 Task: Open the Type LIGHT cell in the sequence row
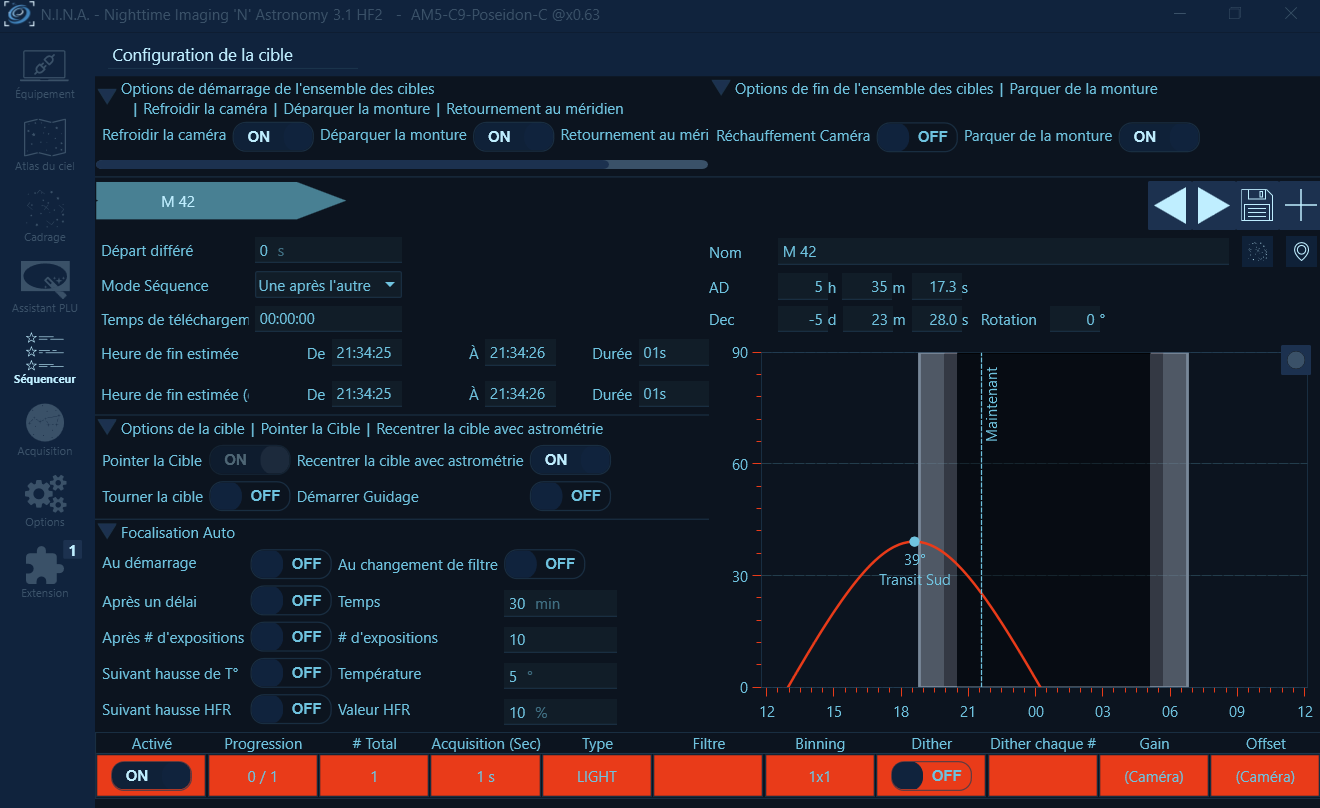[x=597, y=776]
